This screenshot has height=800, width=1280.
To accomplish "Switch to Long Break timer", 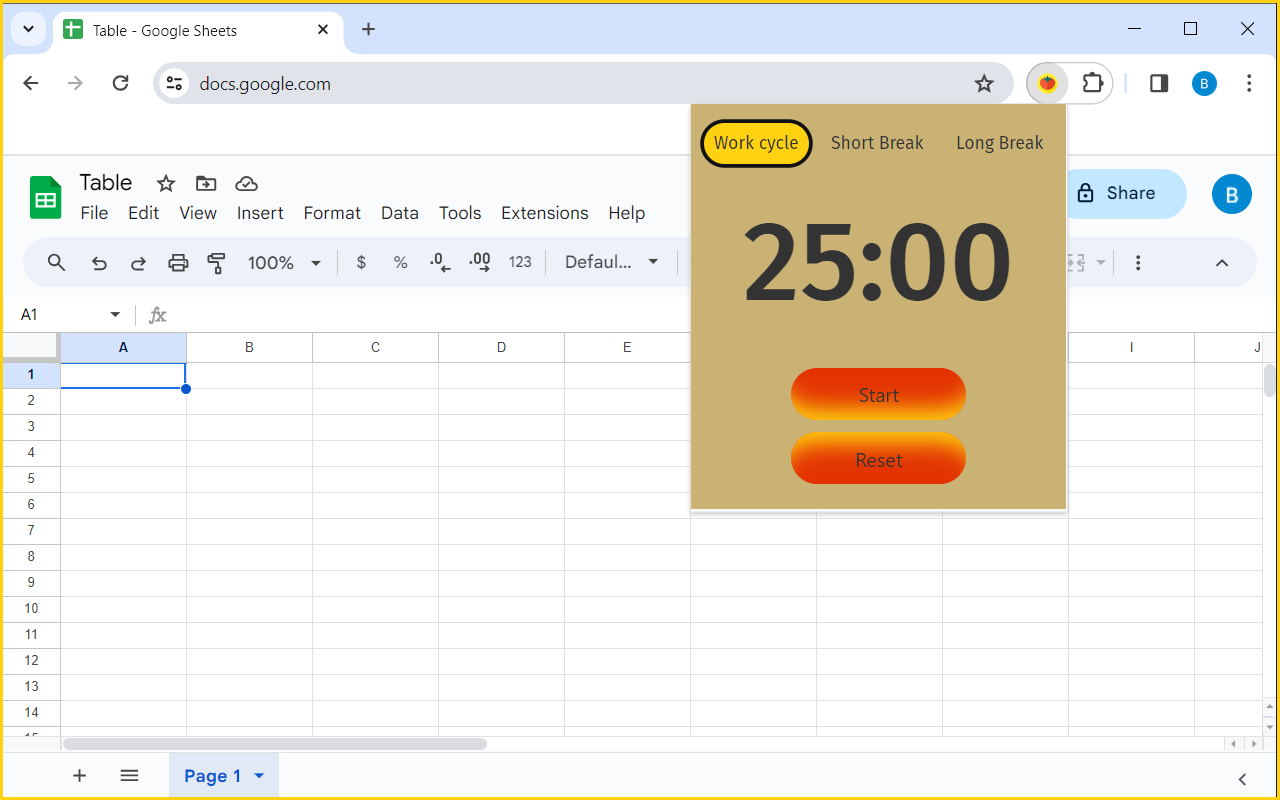I will click(x=1000, y=143).
